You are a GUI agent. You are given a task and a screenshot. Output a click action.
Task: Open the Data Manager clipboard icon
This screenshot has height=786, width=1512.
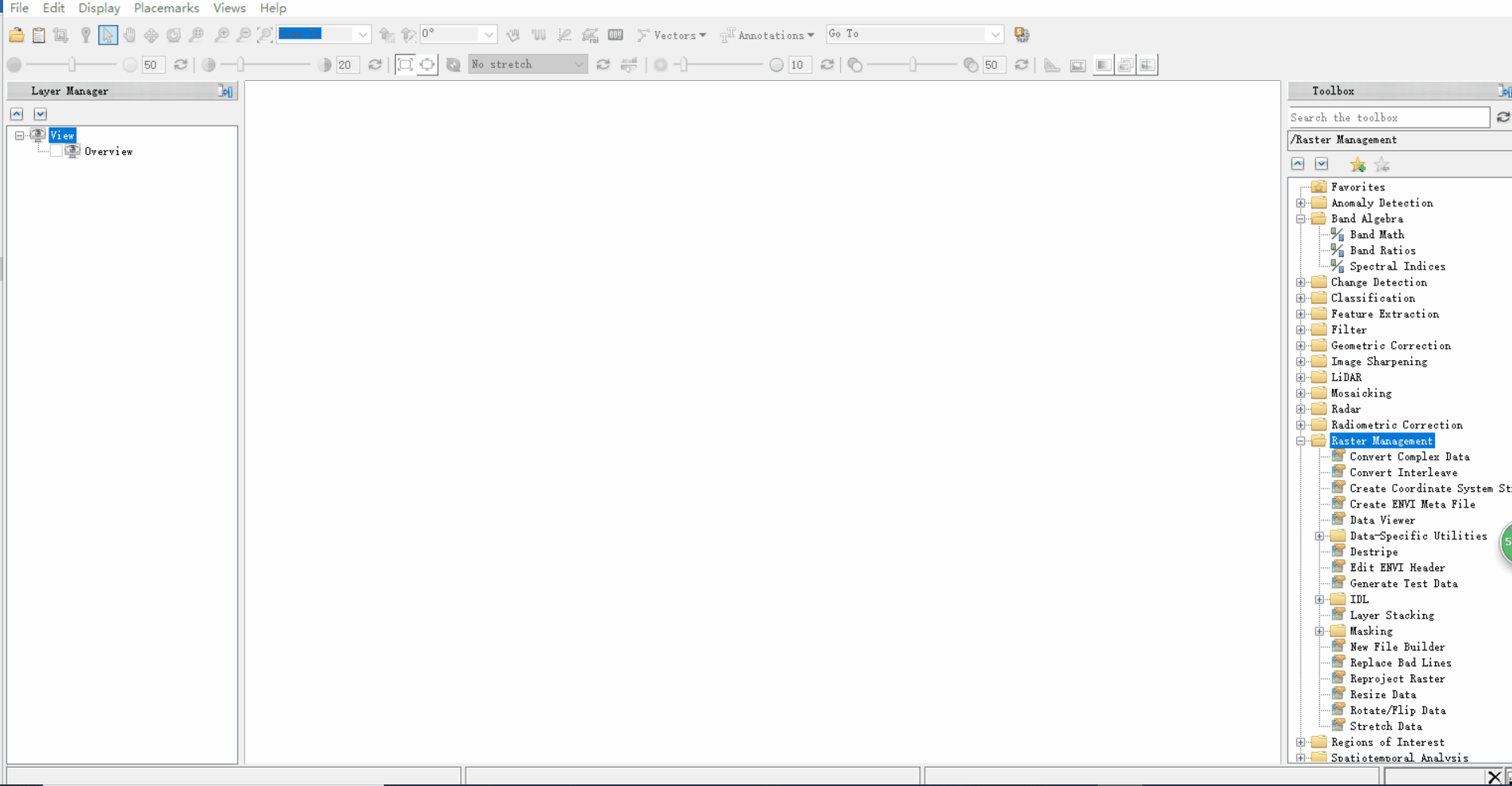38,35
